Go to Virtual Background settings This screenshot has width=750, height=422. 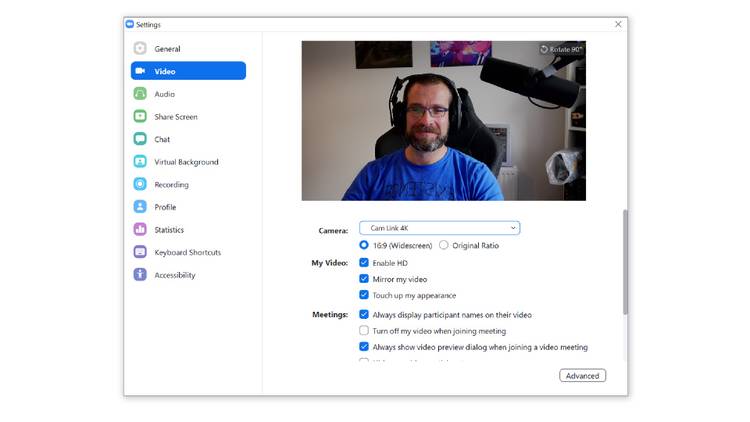click(188, 162)
